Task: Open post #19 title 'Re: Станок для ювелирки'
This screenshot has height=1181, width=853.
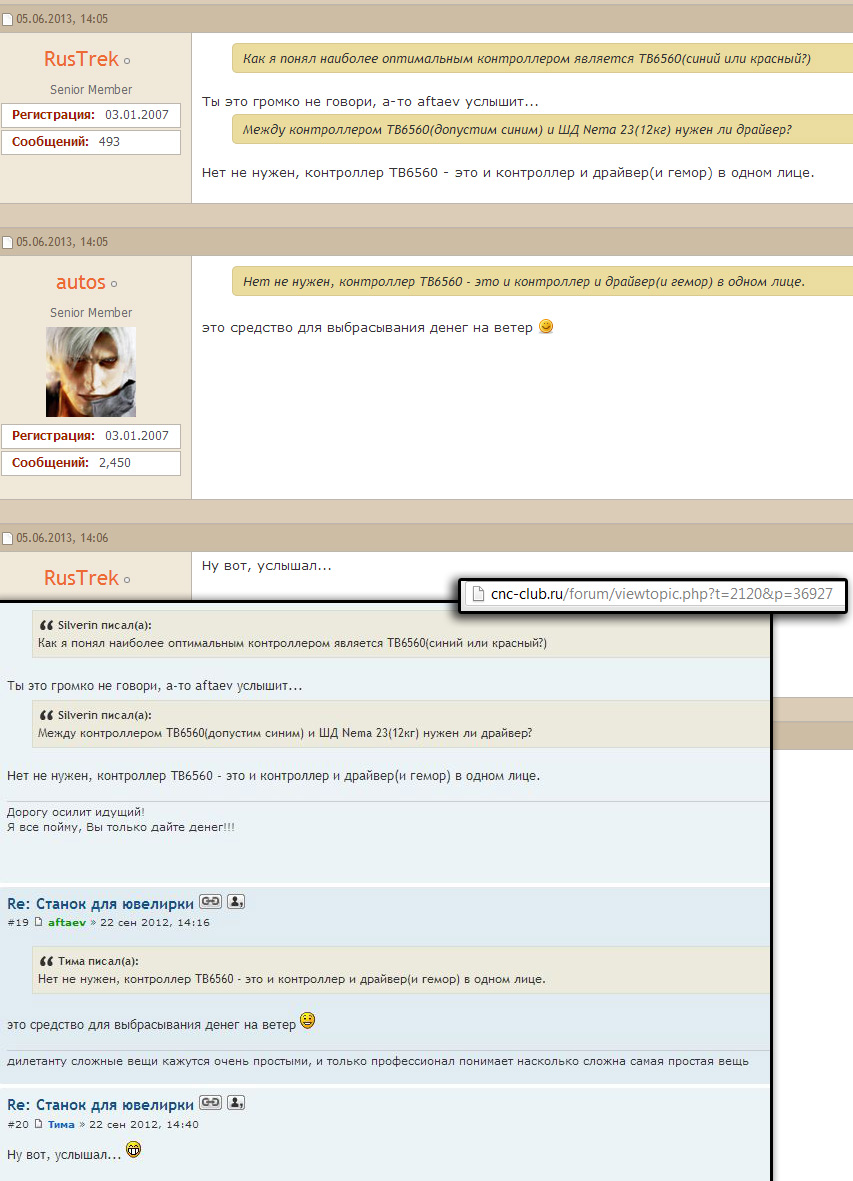Action: [100, 904]
